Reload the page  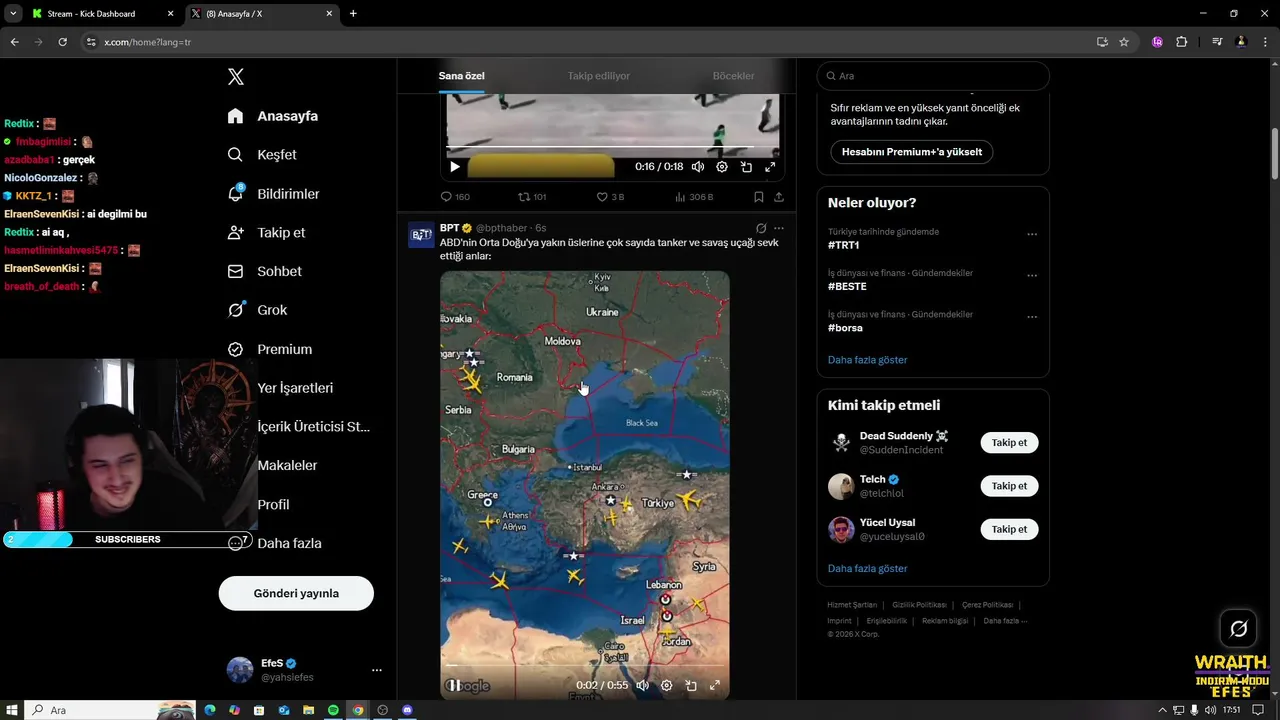click(x=62, y=42)
